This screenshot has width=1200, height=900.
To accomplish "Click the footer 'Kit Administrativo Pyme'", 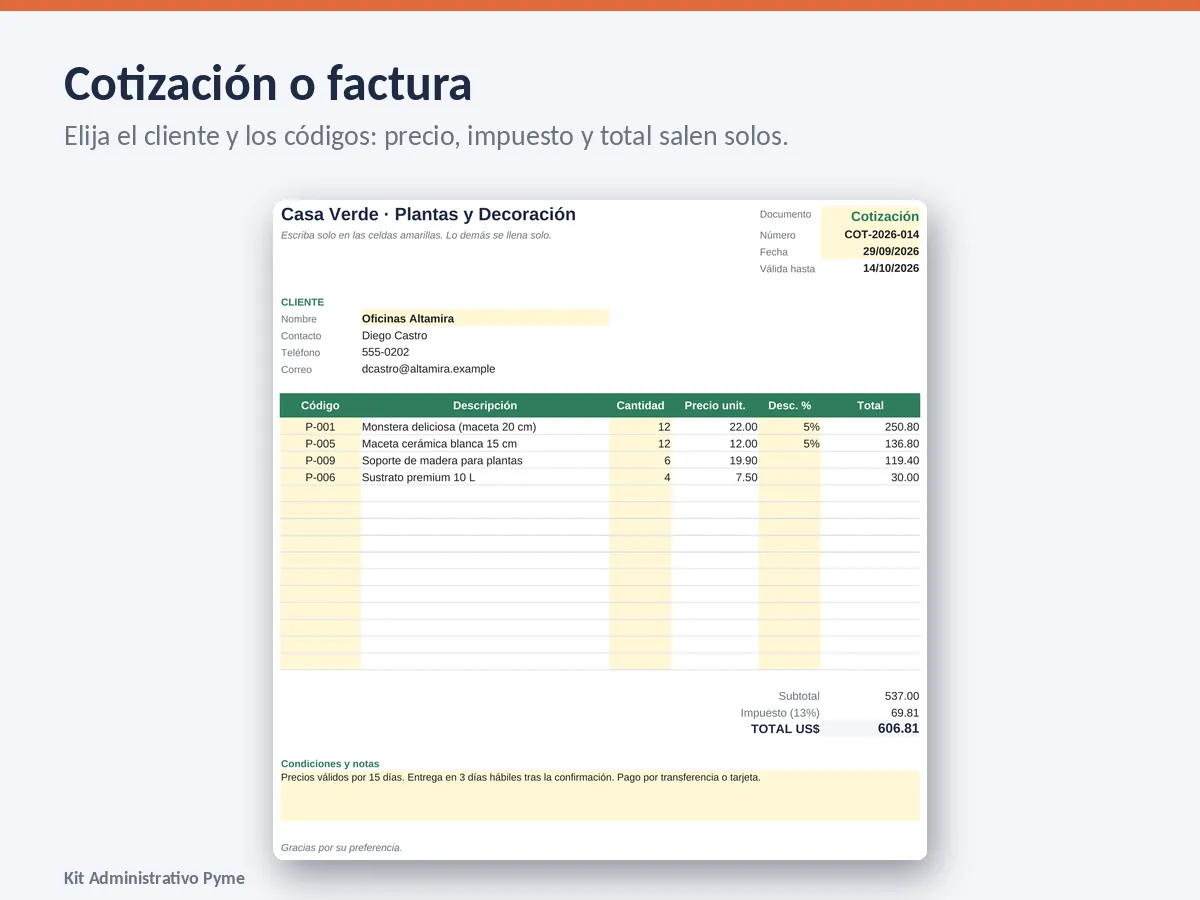I will [154, 878].
